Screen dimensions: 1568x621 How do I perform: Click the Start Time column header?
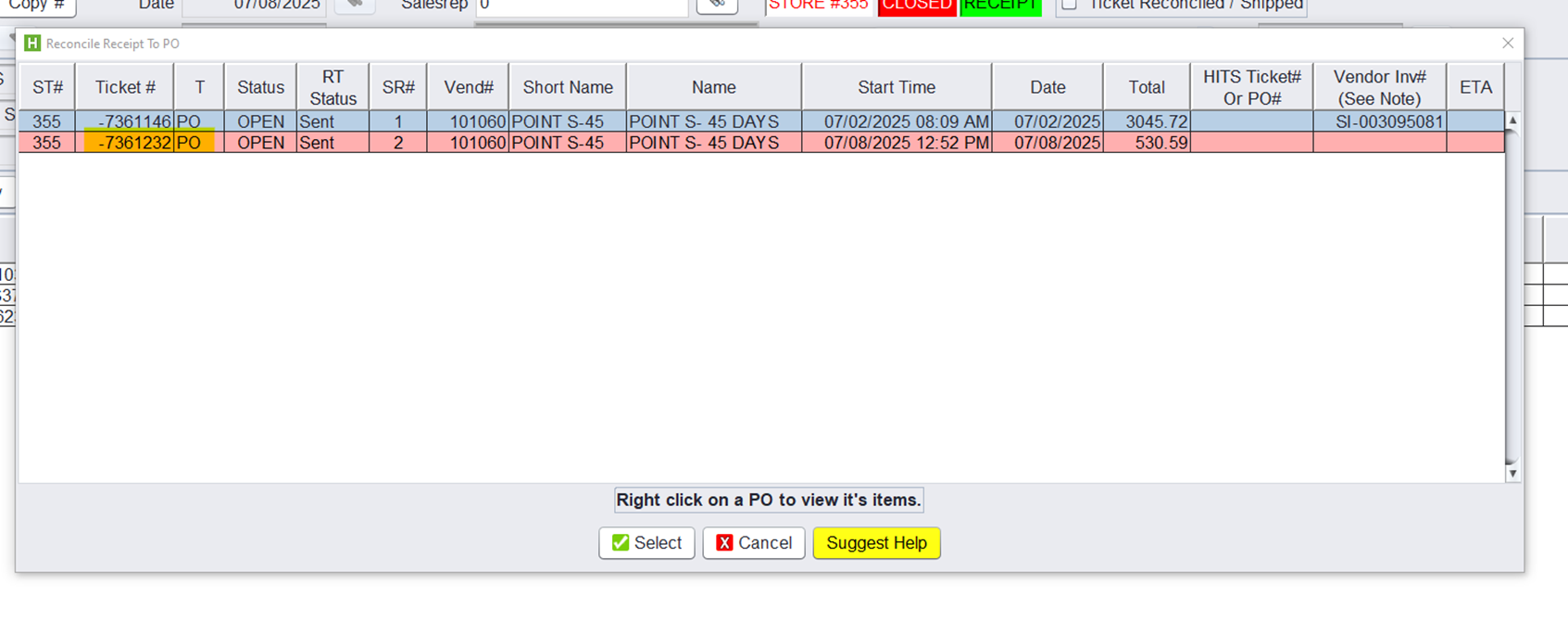pos(896,87)
